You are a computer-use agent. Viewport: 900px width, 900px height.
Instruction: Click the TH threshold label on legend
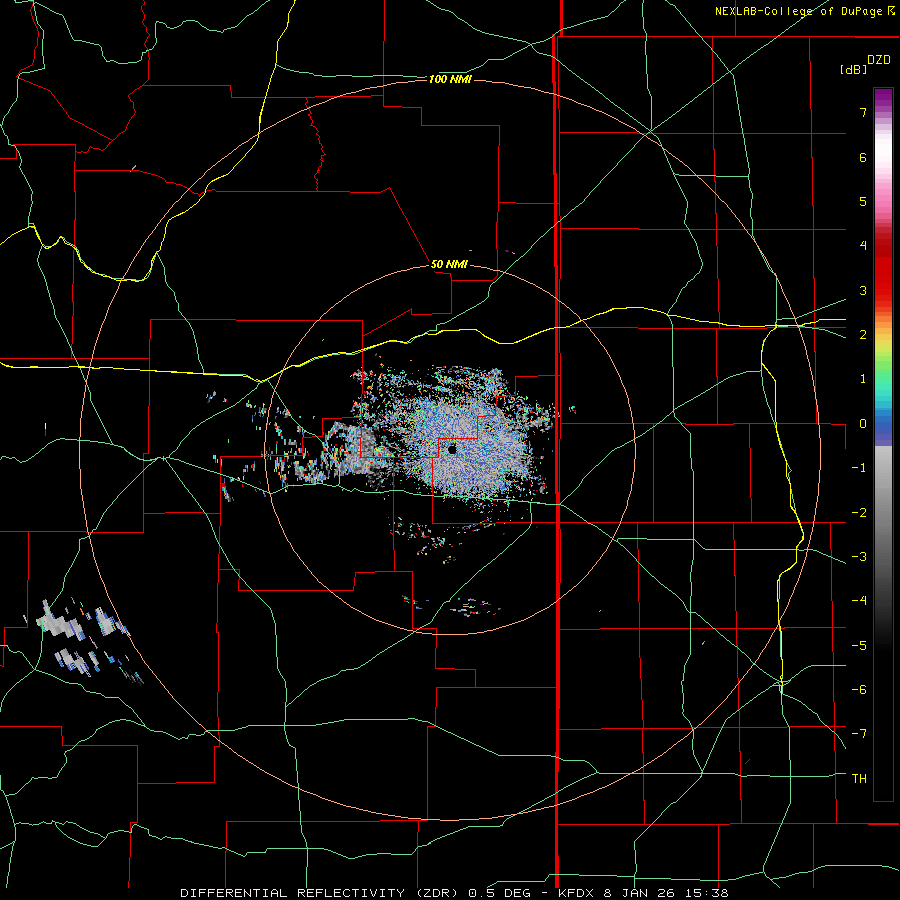pyautogui.click(x=859, y=779)
